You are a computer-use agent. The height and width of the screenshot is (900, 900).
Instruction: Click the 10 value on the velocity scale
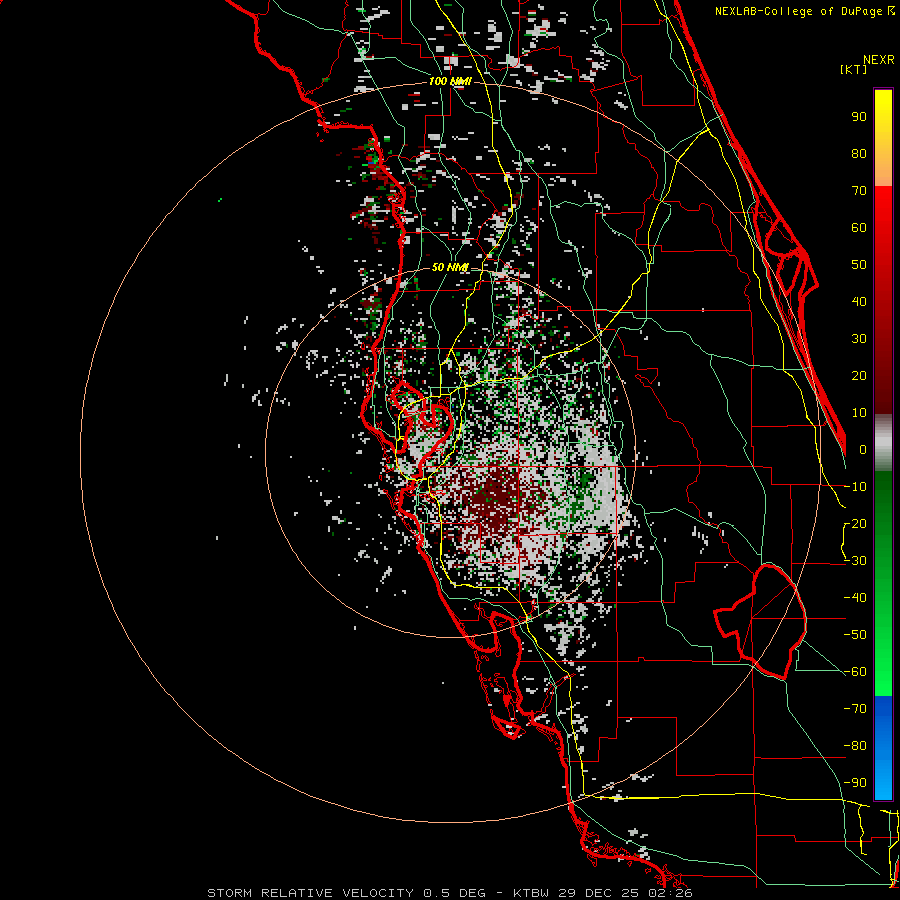(x=859, y=413)
